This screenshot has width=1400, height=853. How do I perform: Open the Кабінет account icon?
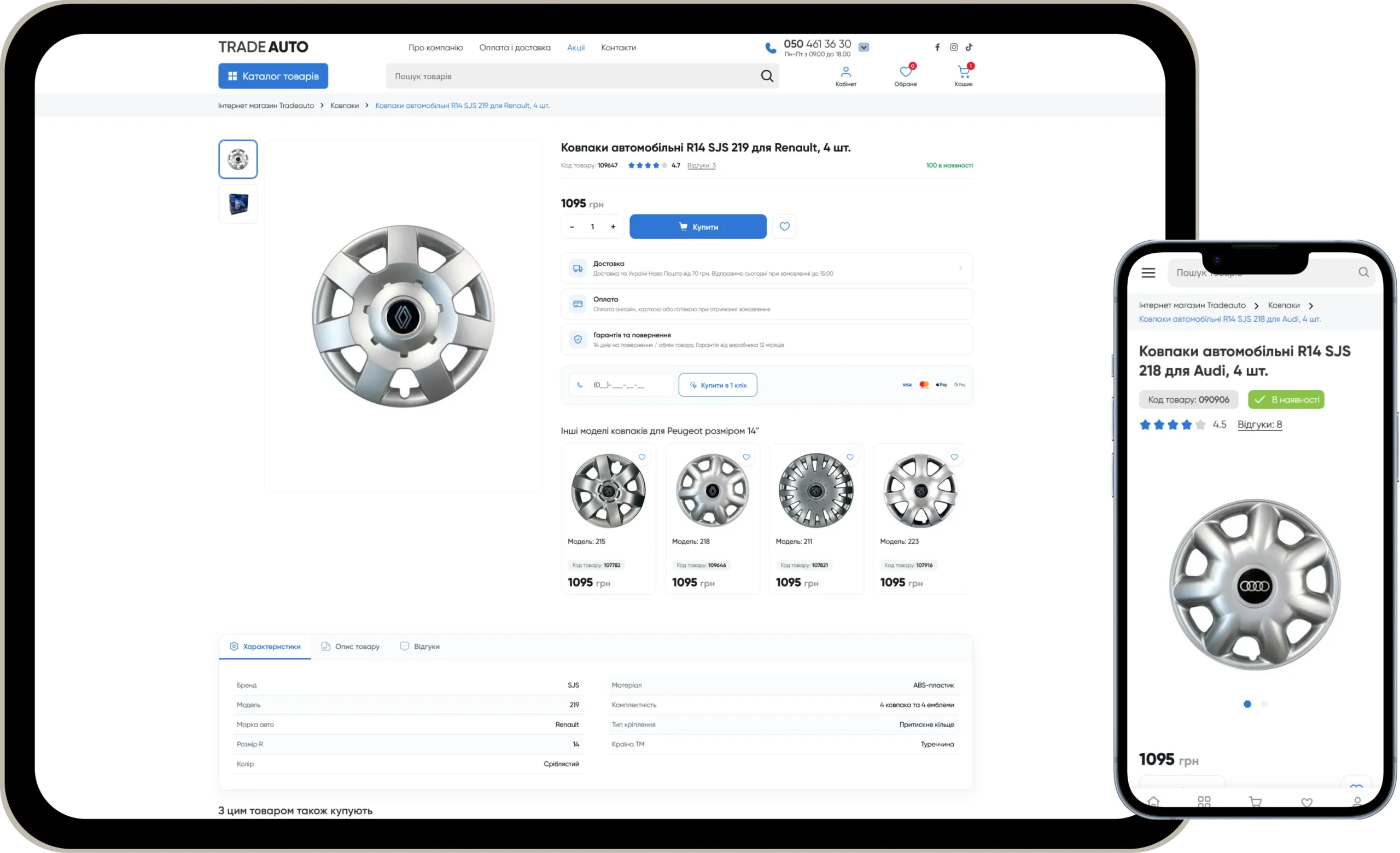[845, 76]
